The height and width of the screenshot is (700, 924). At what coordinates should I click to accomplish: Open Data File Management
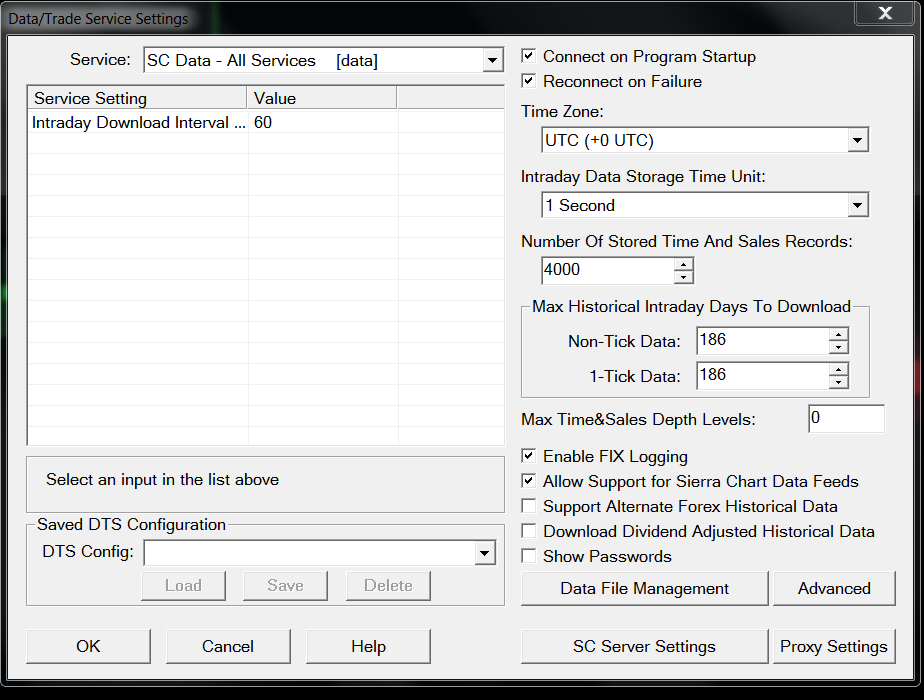click(645, 588)
